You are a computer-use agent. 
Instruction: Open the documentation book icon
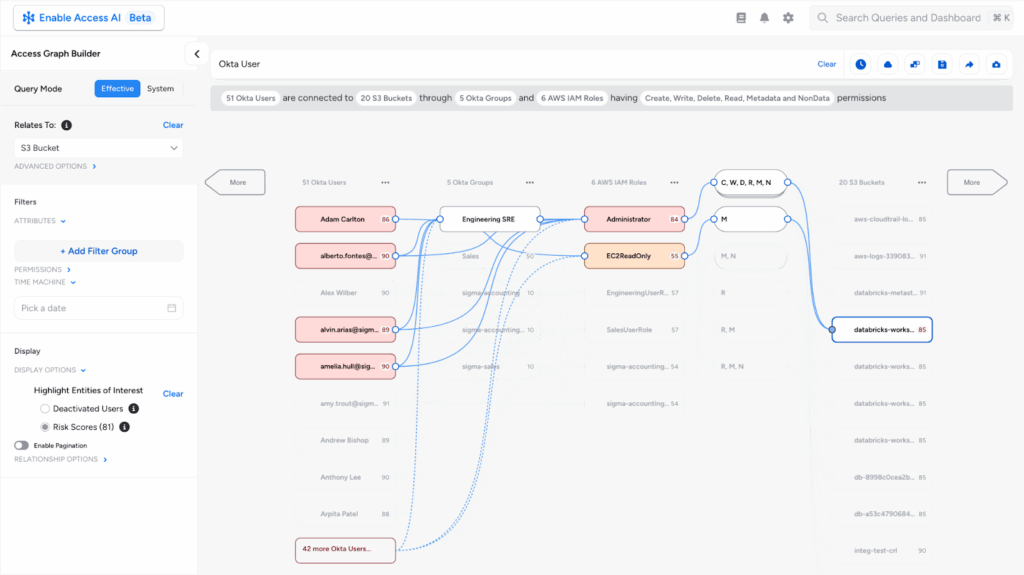pos(741,18)
